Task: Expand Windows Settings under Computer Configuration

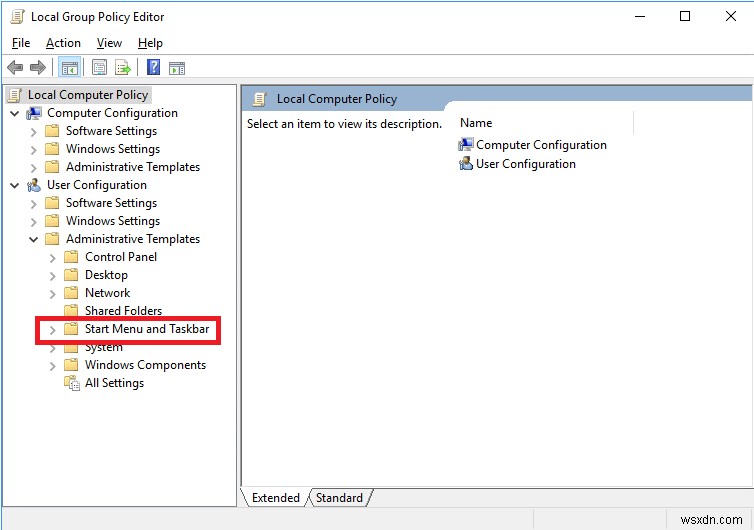Action: [x=33, y=150]
